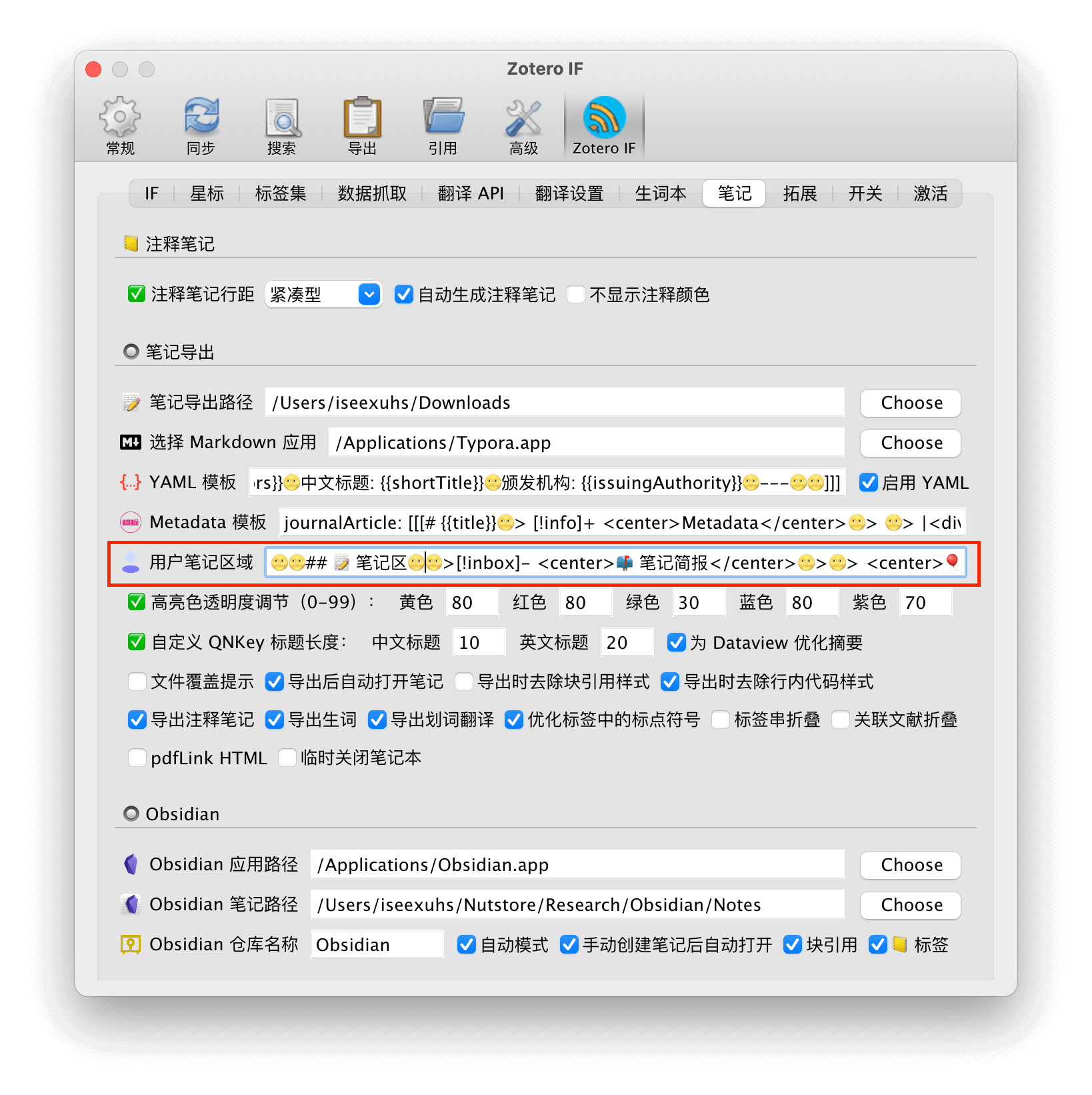This screenshot has width=1092, height=1095.
Task: Click the 黄色 opacity value field
Action: [471, 602]
